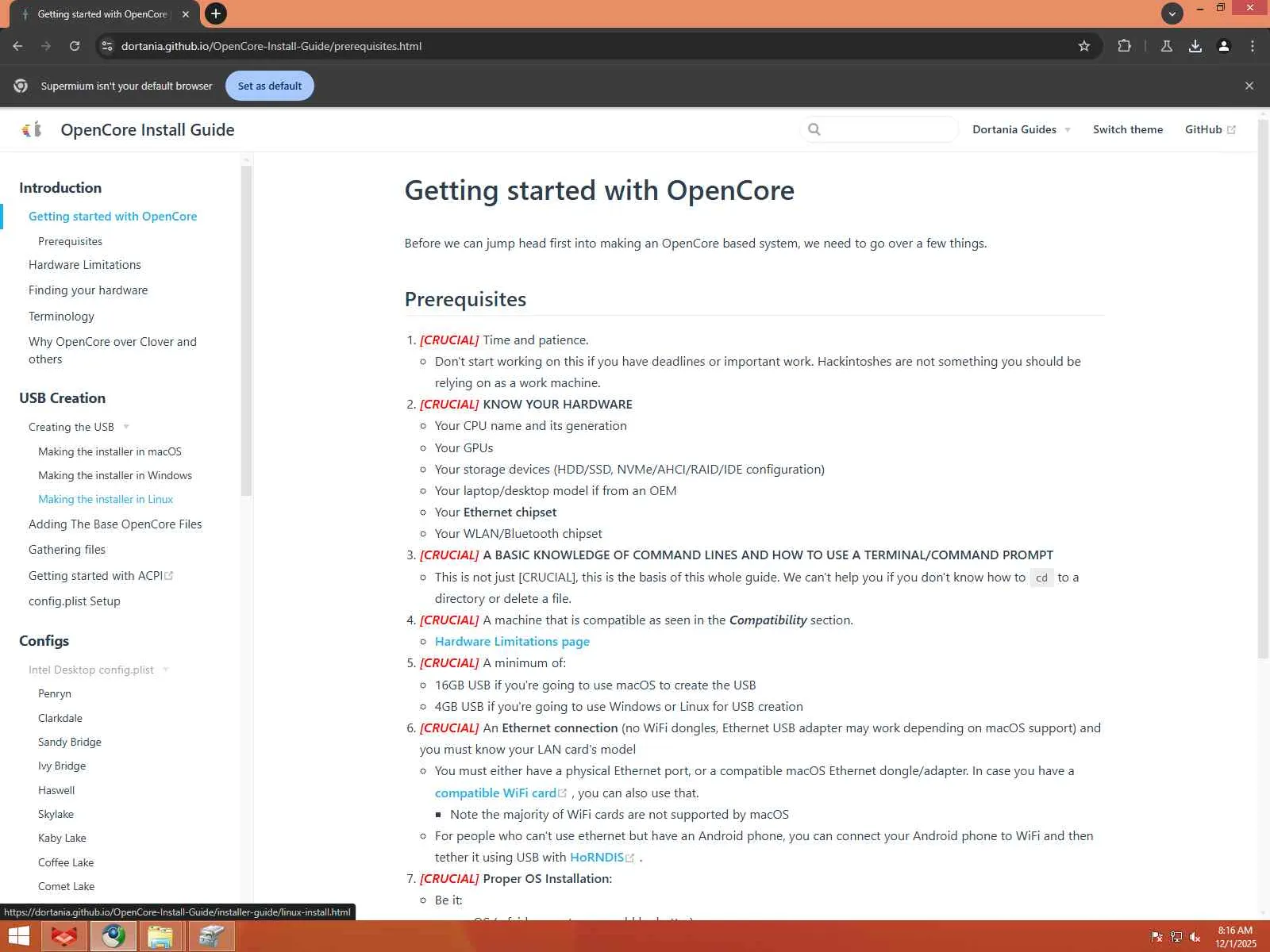The image size is (1270, 952).
Task: Bookmark this page with the star icon
Action: [x=1084, y=46]
